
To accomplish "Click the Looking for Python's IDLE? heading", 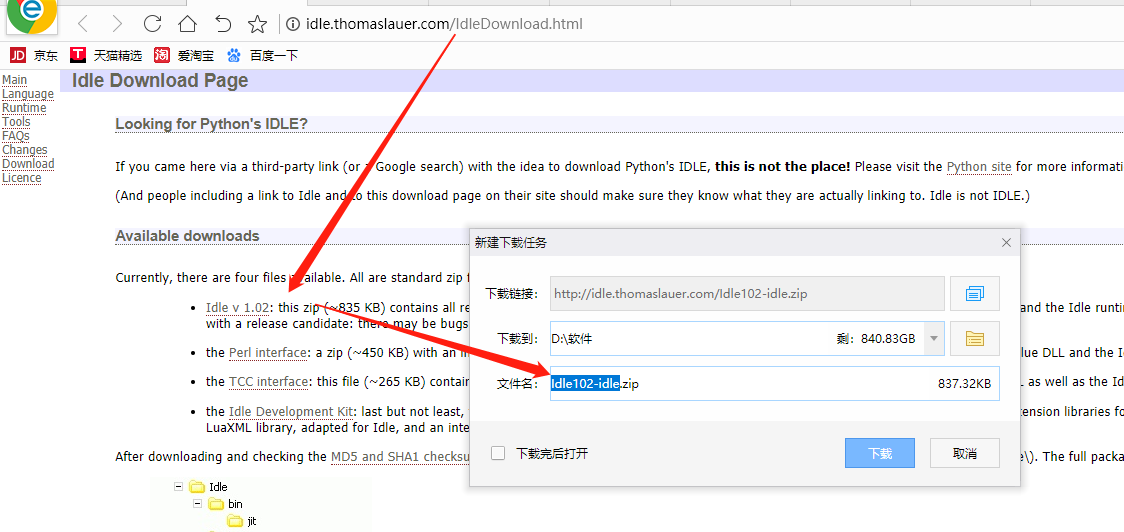I will [211, 124].
